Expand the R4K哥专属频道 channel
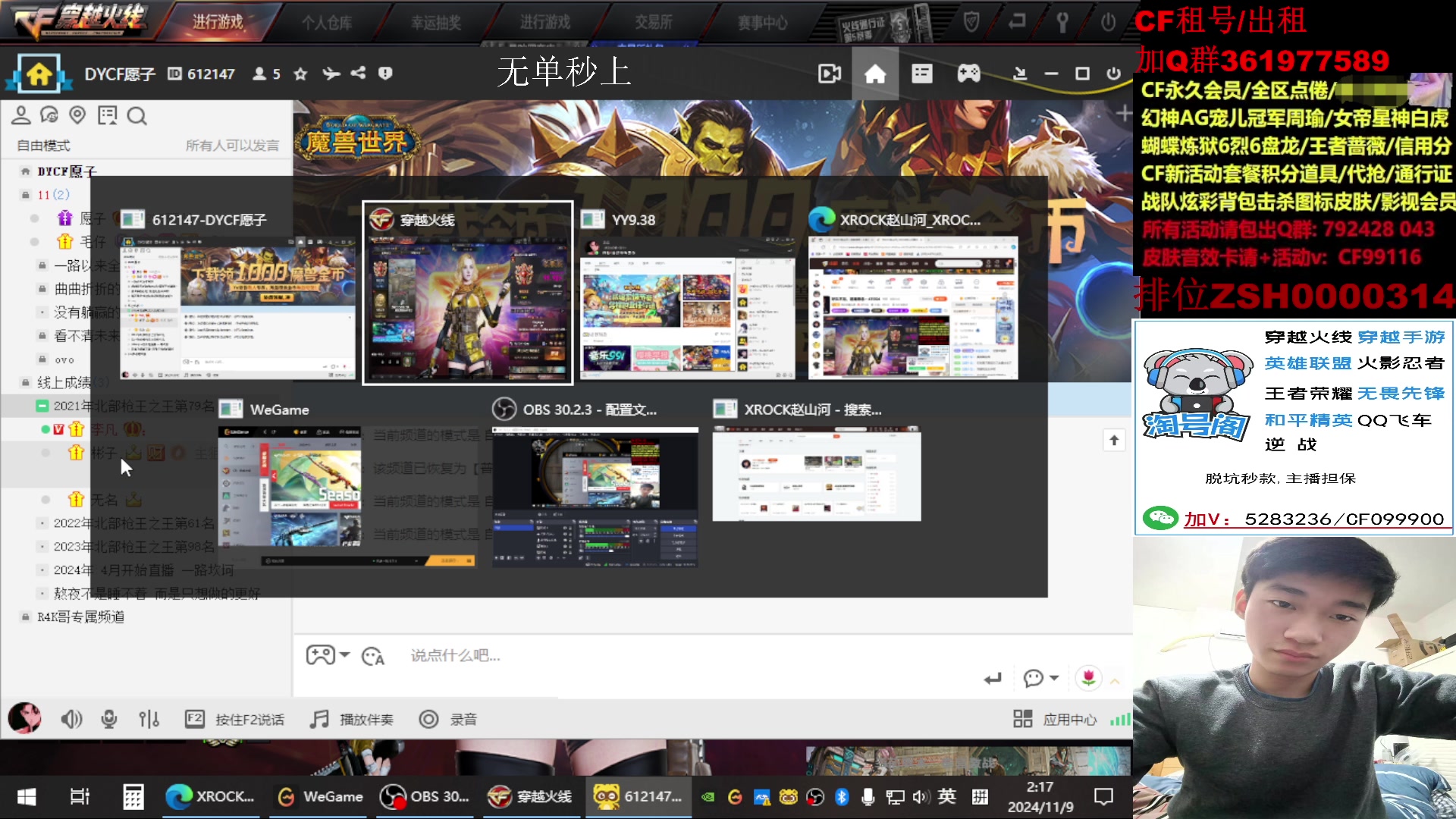The width and height of the screenshot is (1456, 819). coord(26,617)
